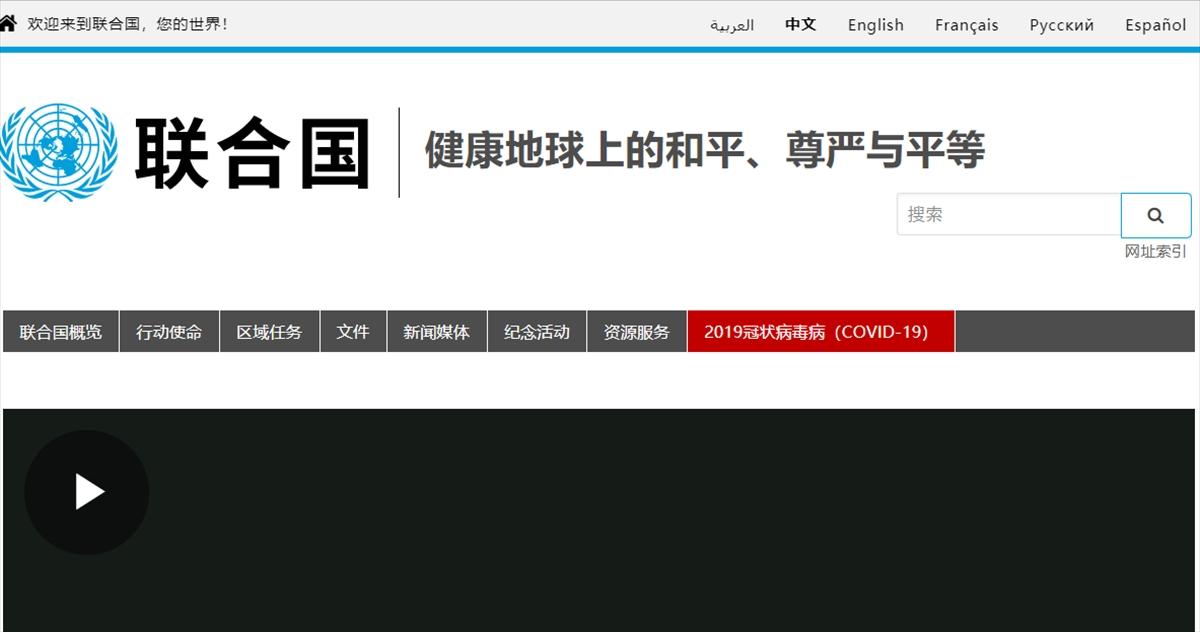Switch to Español version

coord(1155,25)
